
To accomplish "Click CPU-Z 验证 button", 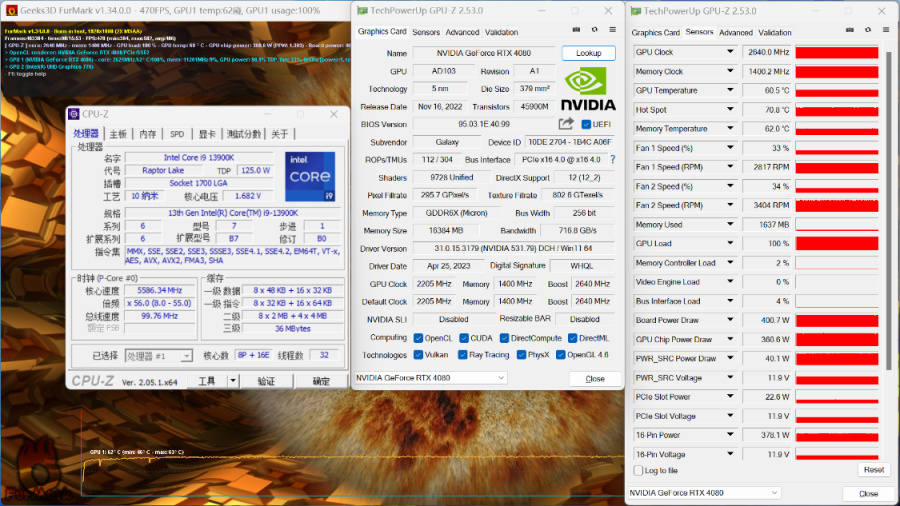I will [266, 381].
